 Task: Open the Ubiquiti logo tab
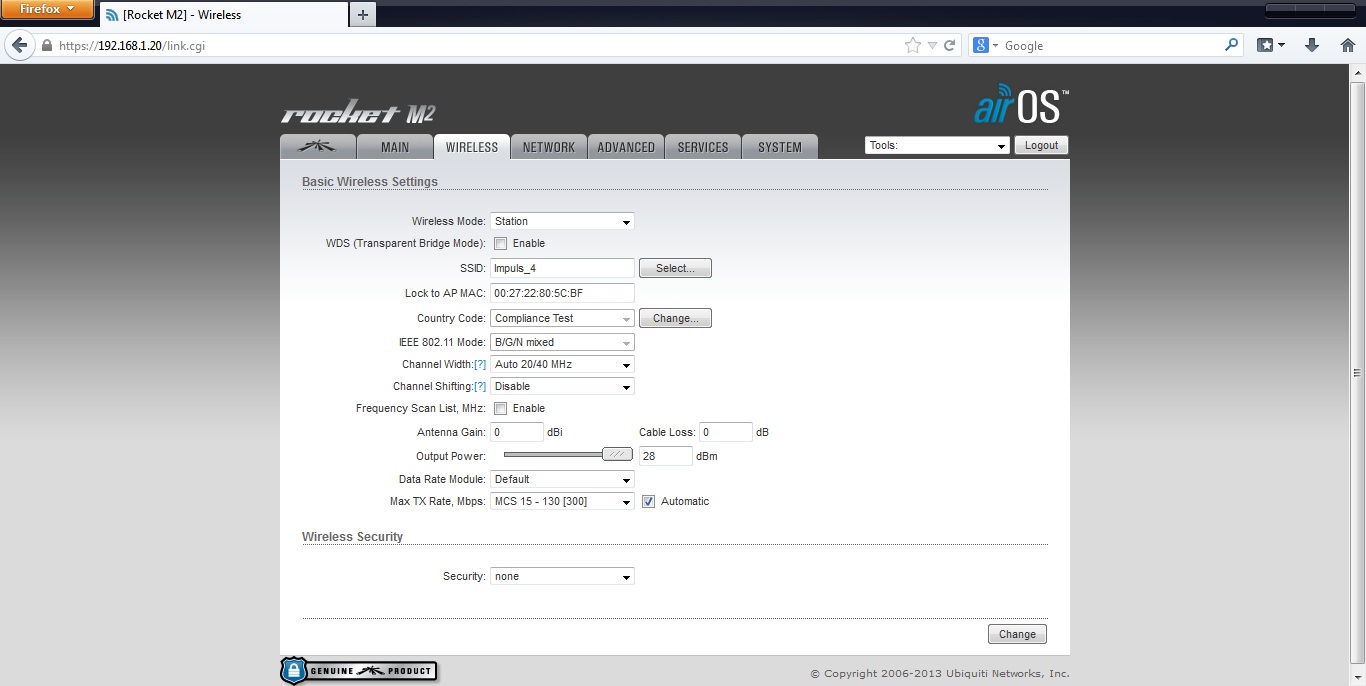point(318,147)
